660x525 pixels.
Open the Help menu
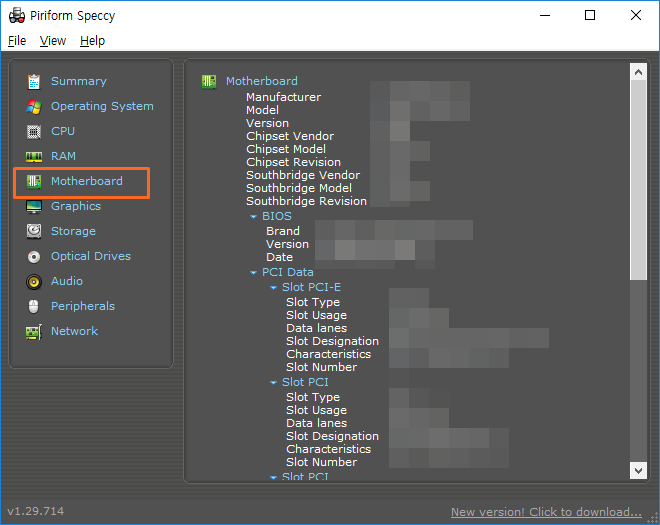92,41
